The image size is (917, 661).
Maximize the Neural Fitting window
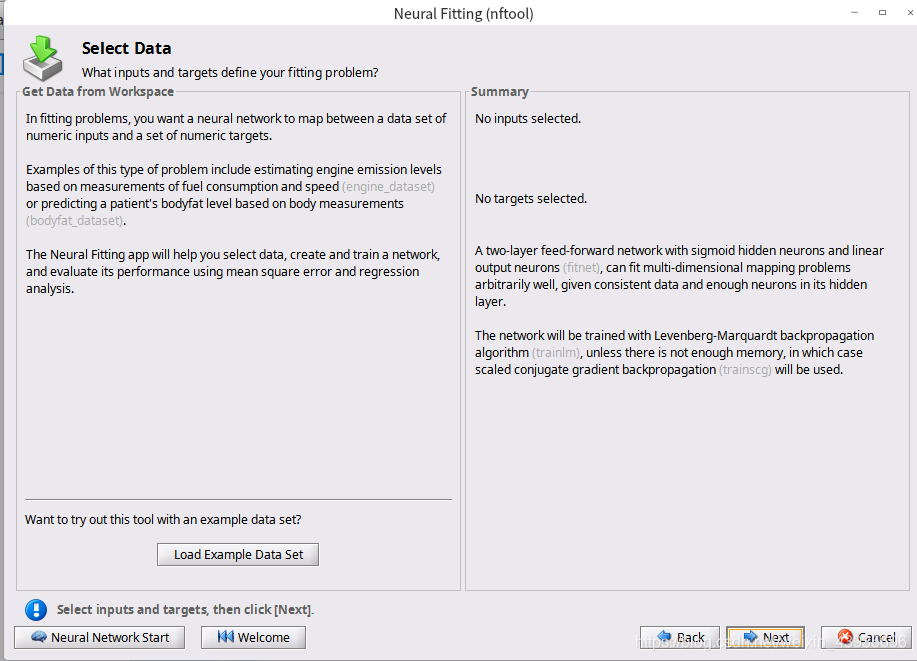(882, 12)
